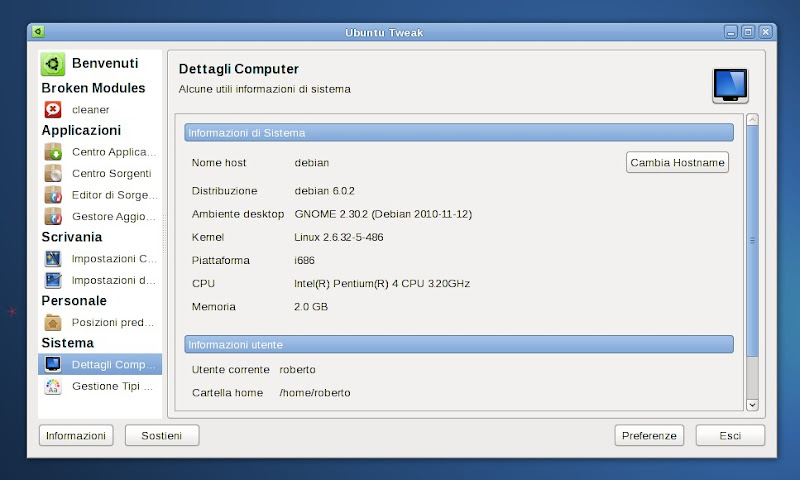Image resolution: width=800 pixels, height=480 pixels.
Task: Click the Informazioni di Sistema section header
Action: point(459,133)
